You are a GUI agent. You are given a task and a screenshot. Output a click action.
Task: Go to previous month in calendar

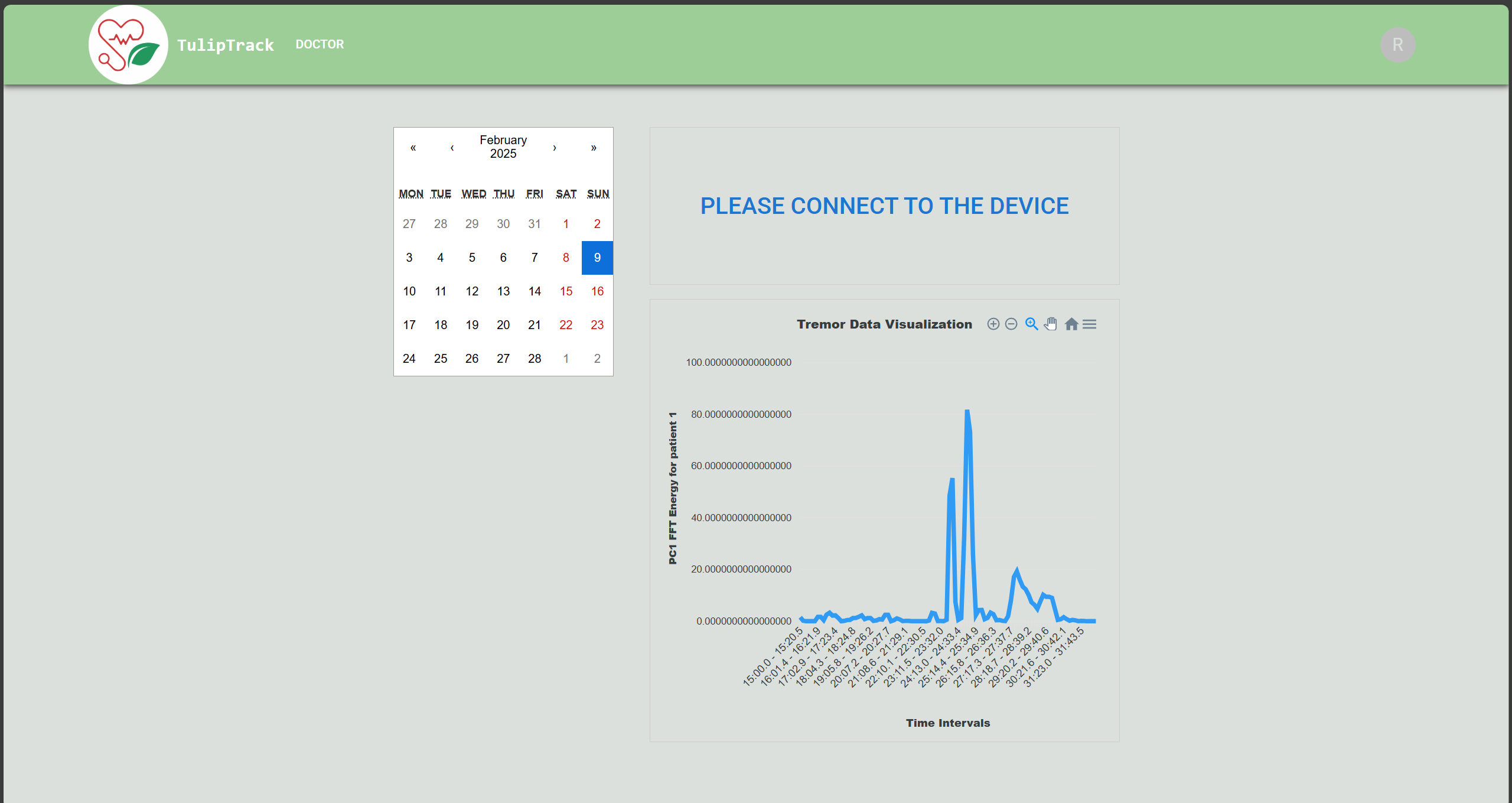click(452, 147)
